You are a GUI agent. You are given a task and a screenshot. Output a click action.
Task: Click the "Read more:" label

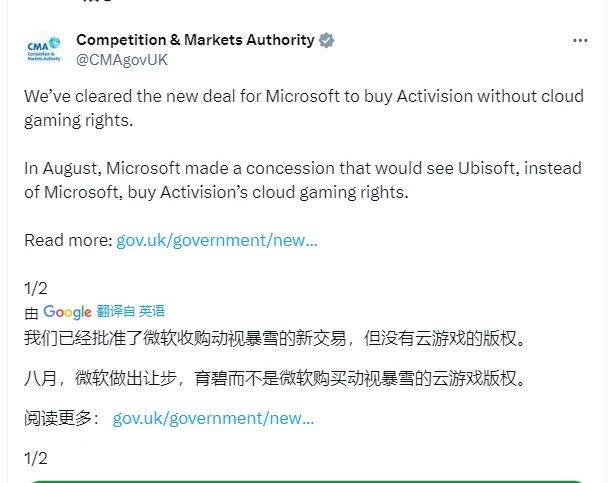tap(68, 241)
